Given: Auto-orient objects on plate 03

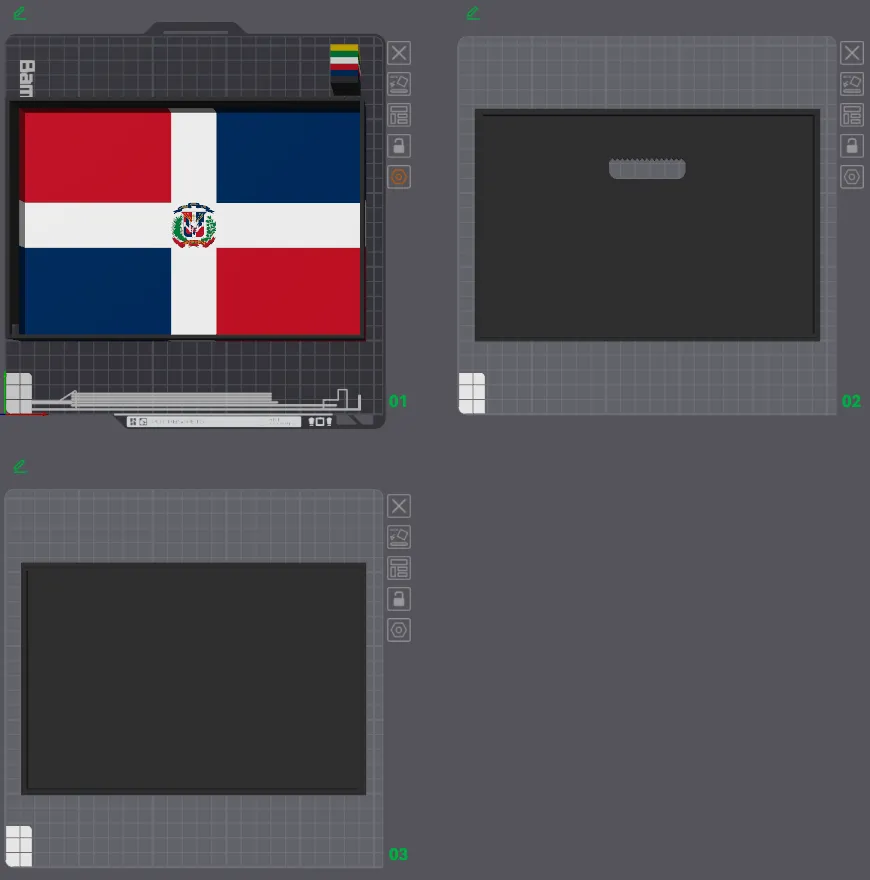Looking at the screenshot, I should point(399,537).
